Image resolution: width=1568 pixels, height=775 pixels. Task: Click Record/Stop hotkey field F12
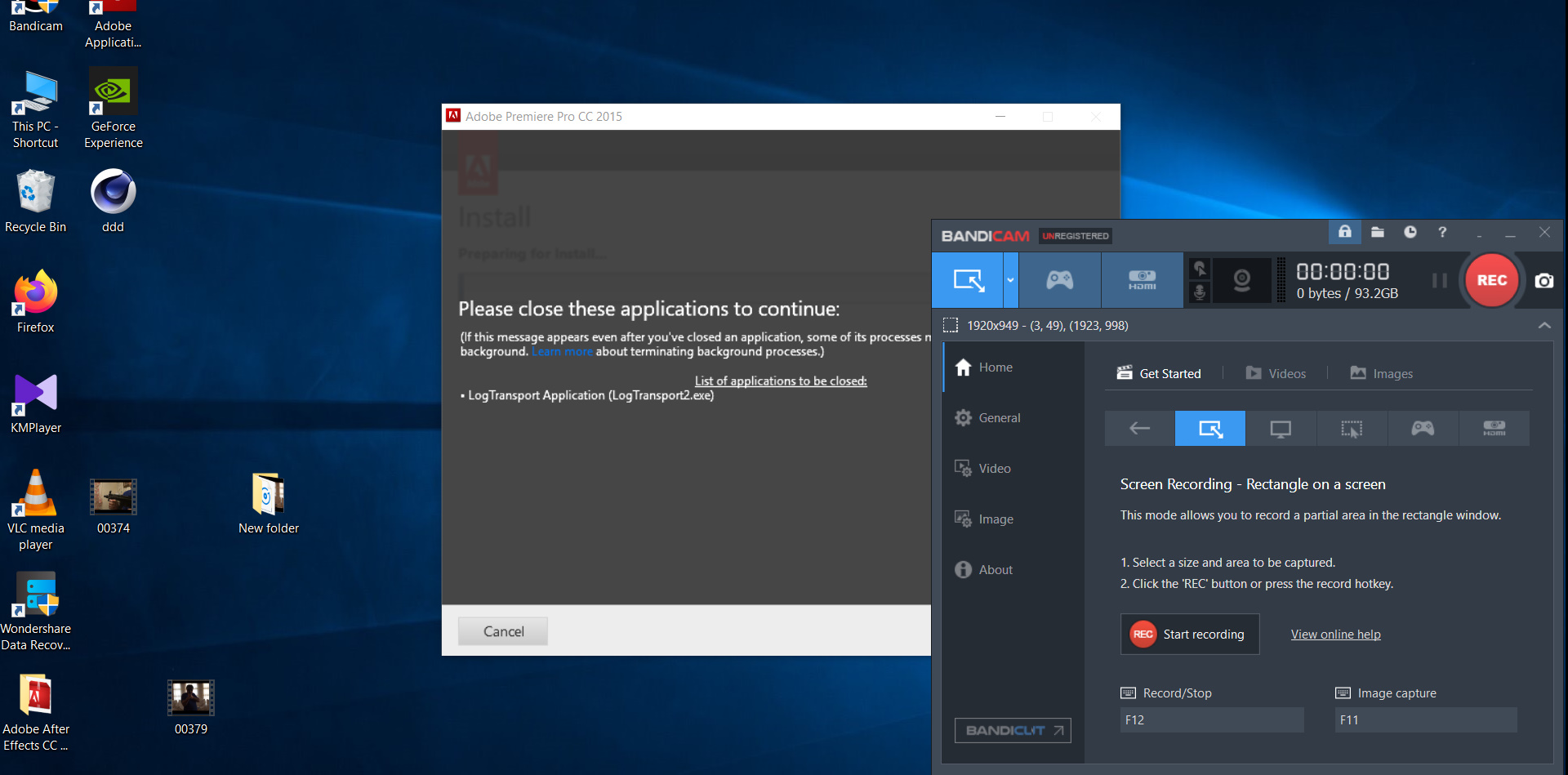point(1212,720)
